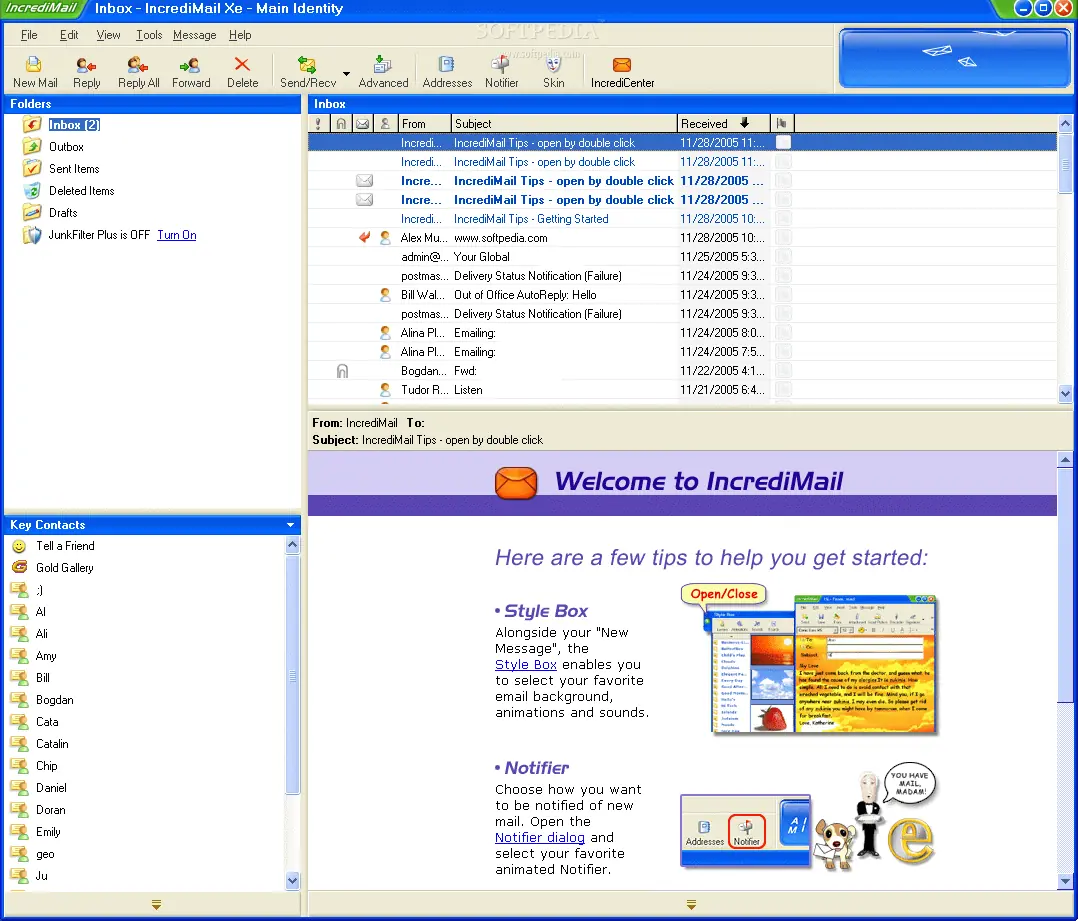Expand the bottom bar under Key Contacts
This screenshot has width=1078, height=921.
coord(156,905)
